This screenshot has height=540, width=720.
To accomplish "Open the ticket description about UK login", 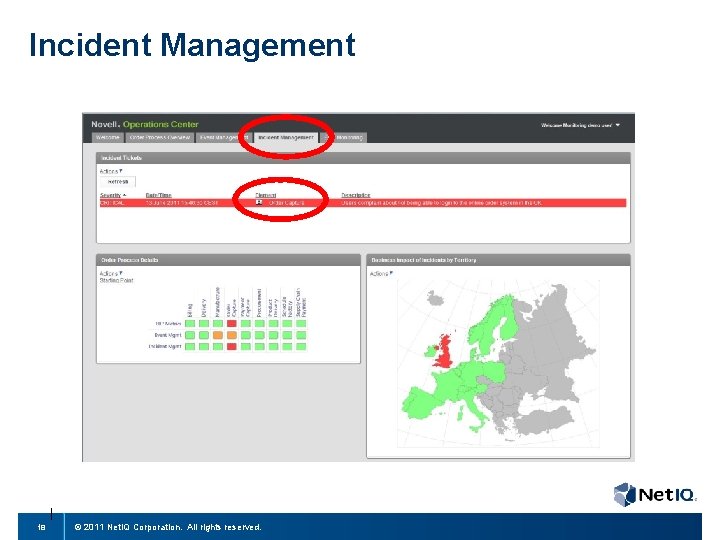I will 441,202.
